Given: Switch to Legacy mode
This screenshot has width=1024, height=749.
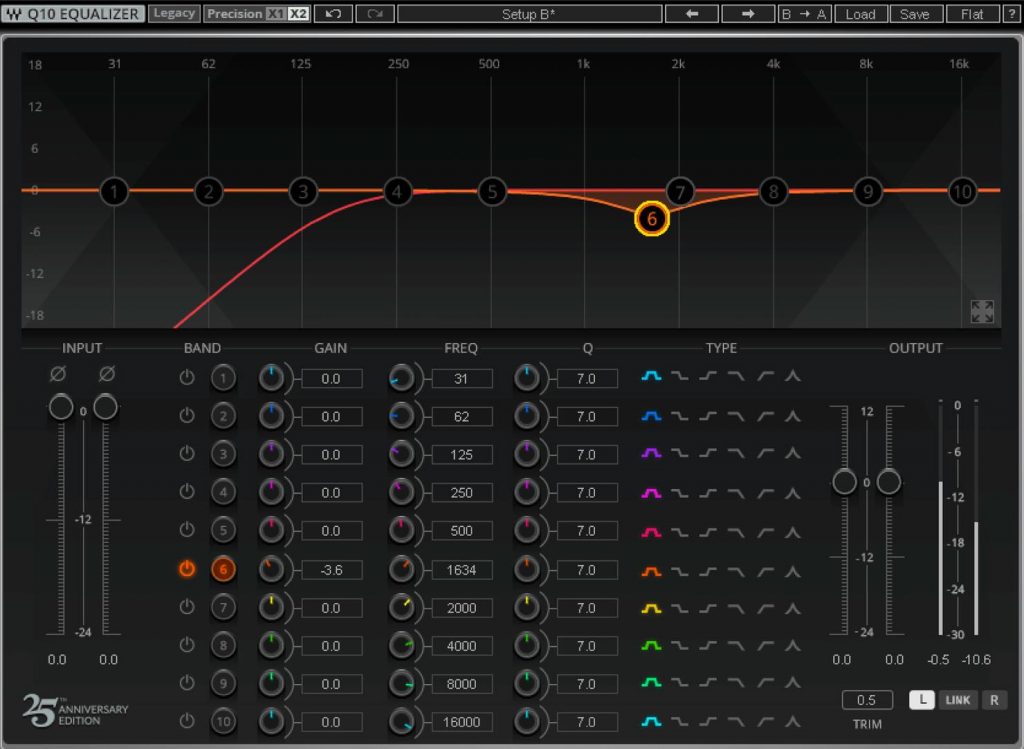Looking at the screenshot, I should (x=174, y=14).
